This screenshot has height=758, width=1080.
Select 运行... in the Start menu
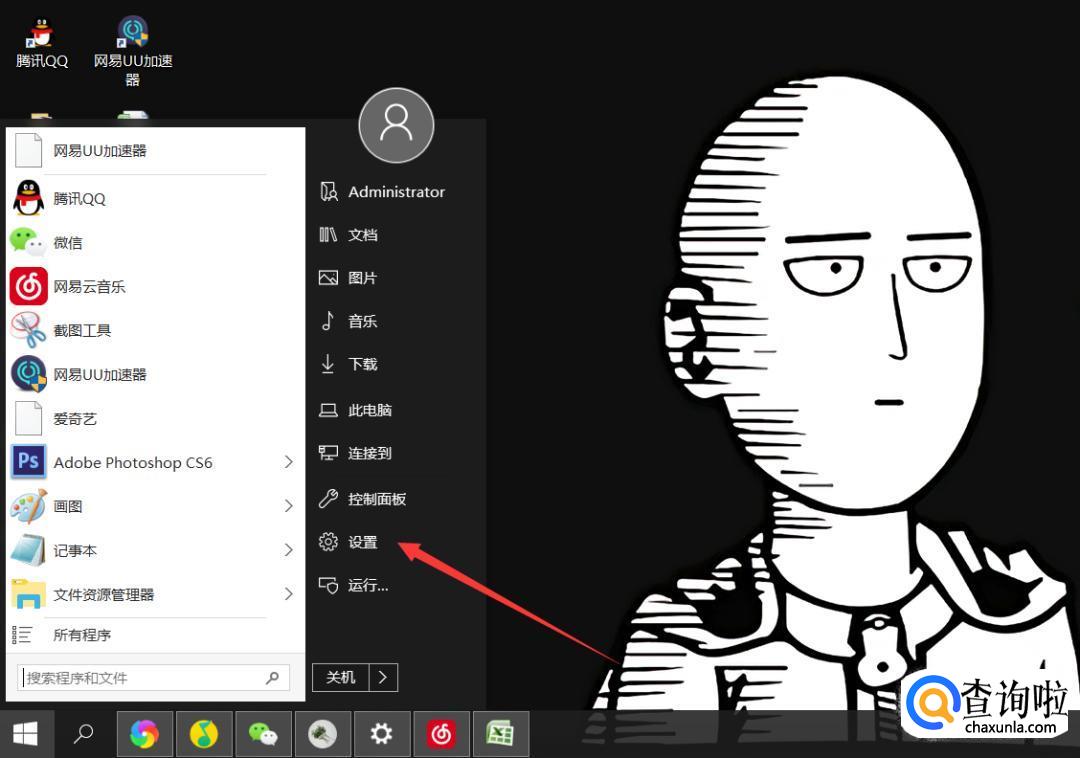[x=367, y=585]
